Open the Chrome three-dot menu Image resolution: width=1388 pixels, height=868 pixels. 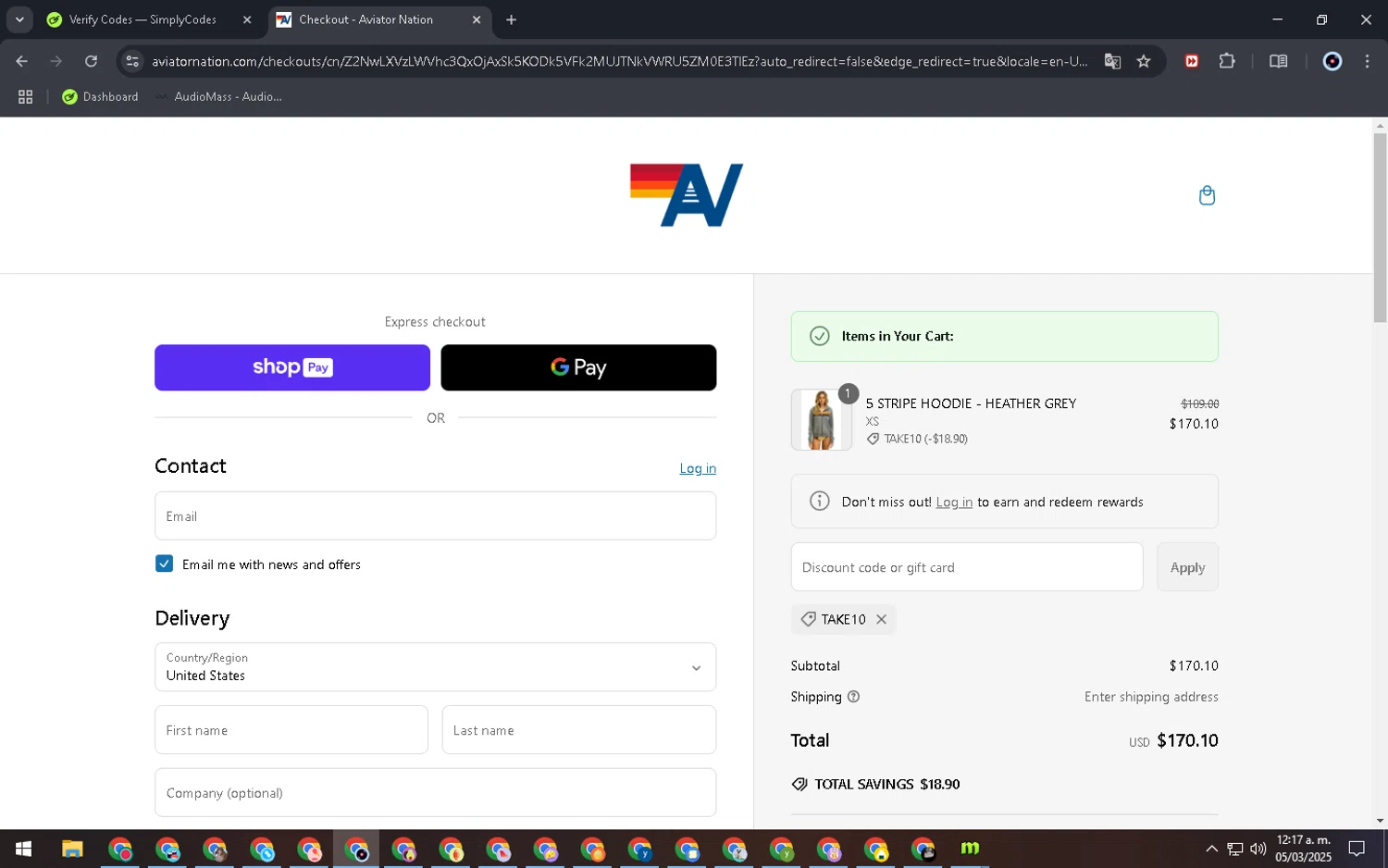[1367, 61]
